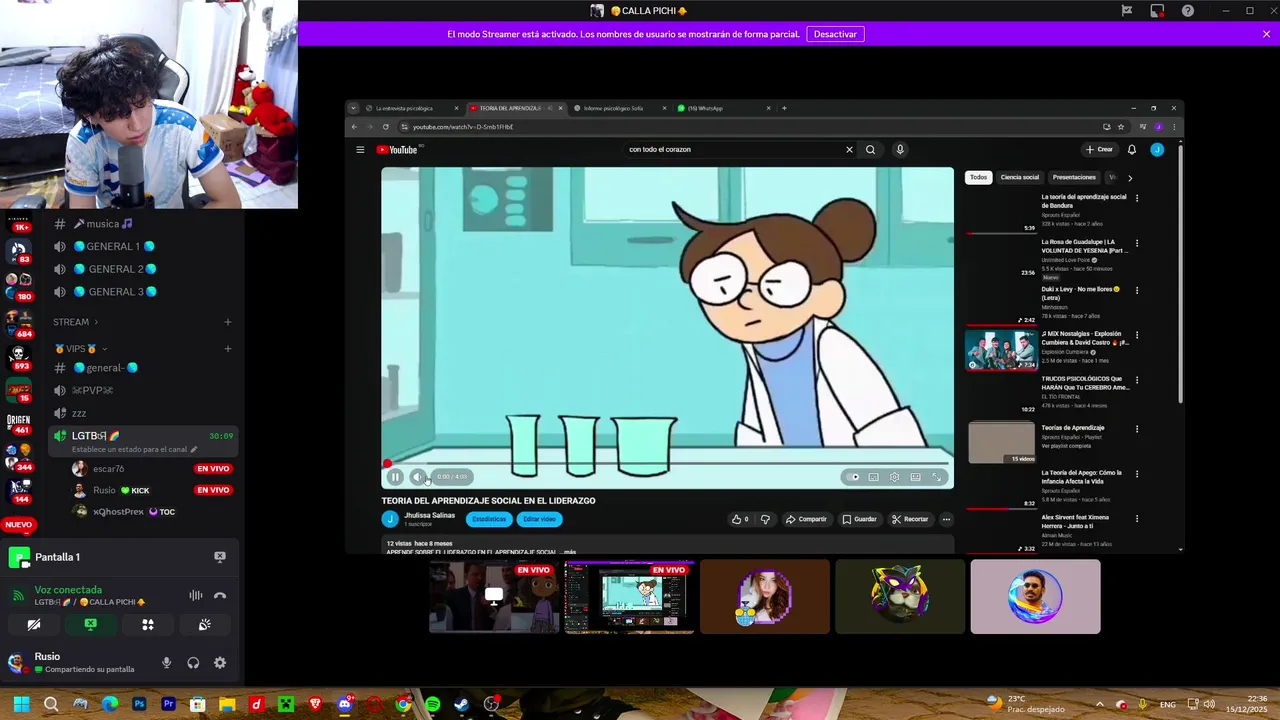Toggle YouTube autoplay switch in player
This screenshot has height=720, width=1280.
[852, 477]
